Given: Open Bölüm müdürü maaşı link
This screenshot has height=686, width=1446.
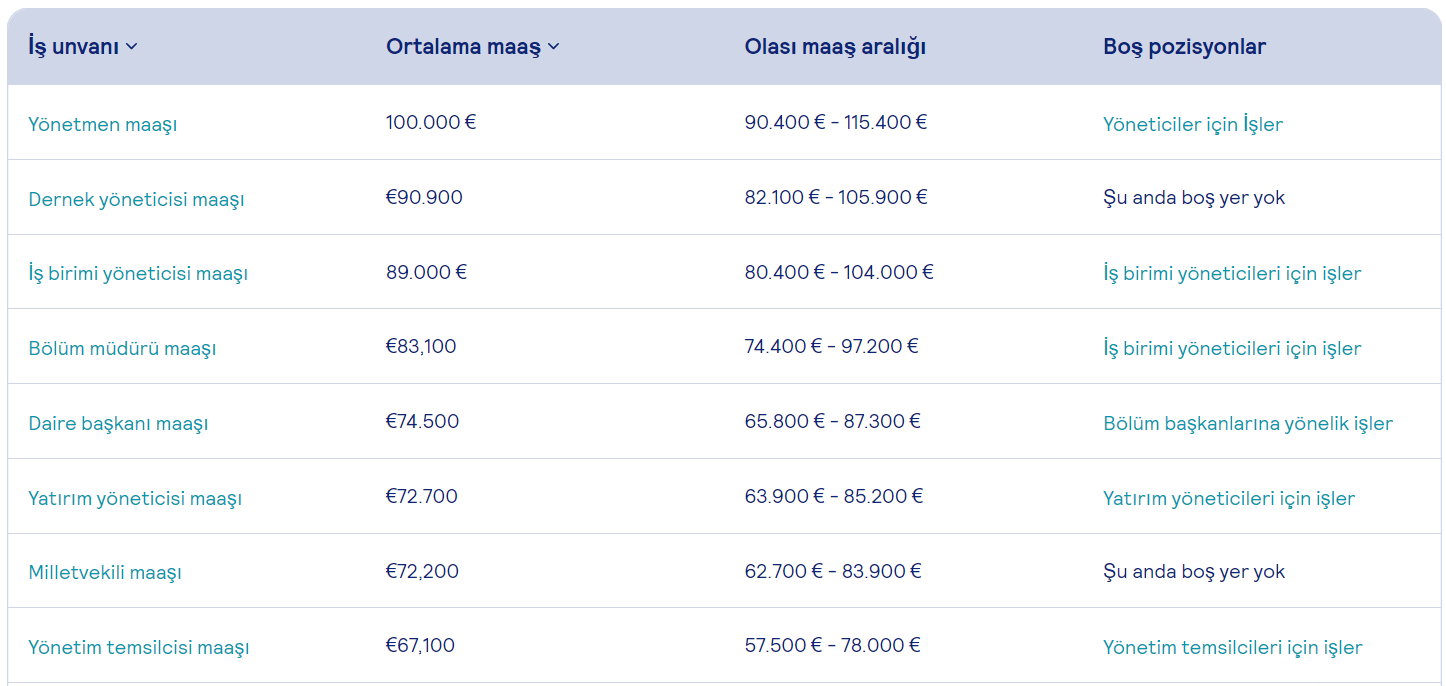Looking at the screenshot, I should pyautogui.click(x=122, y=349).
